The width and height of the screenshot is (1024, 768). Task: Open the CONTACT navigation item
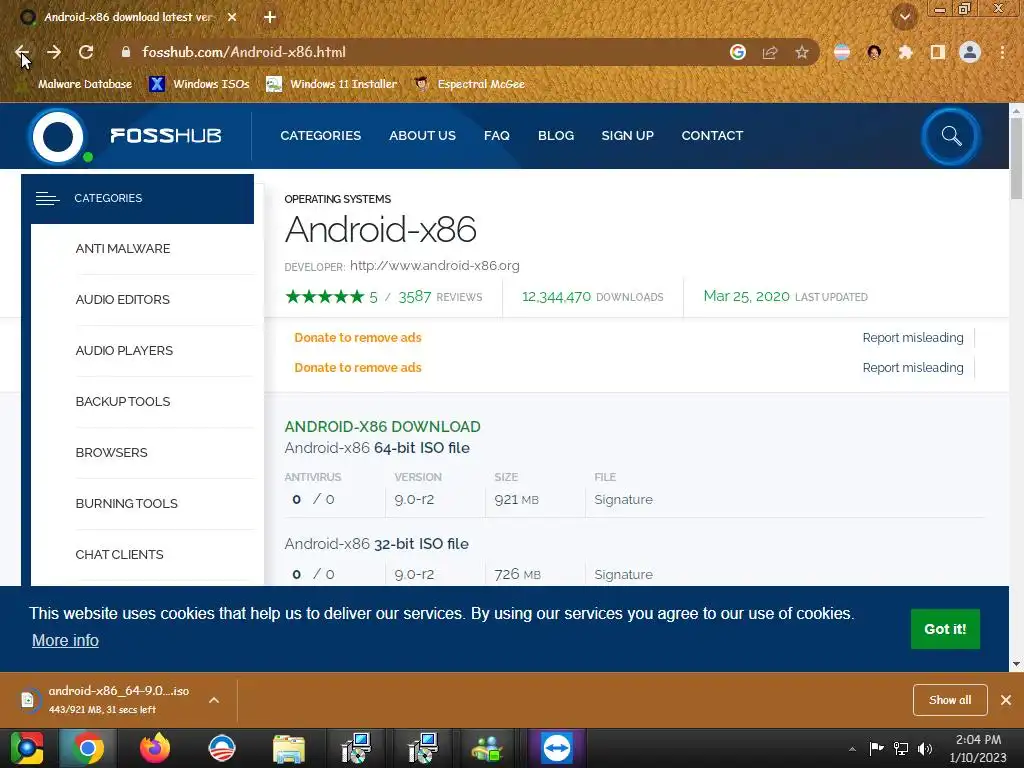(x=712, y=136)
